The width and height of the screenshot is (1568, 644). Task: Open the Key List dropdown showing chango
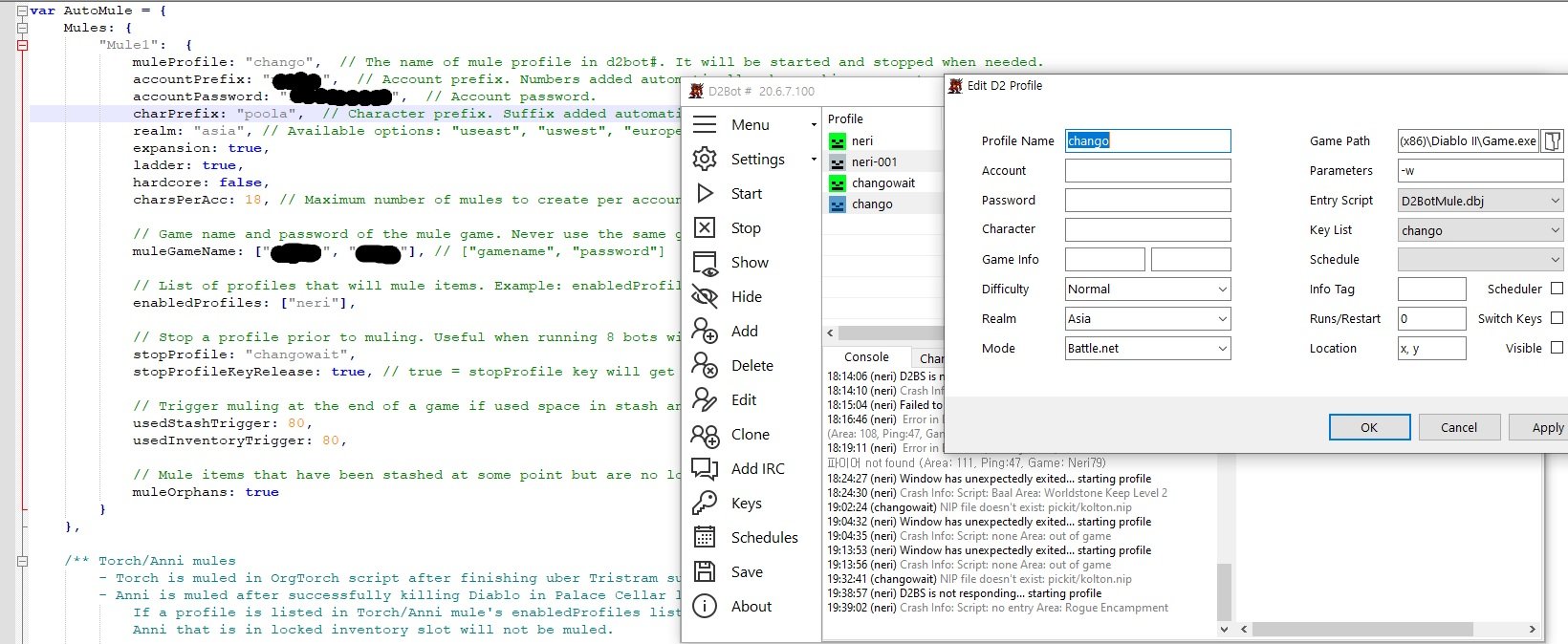[1480, 230]
